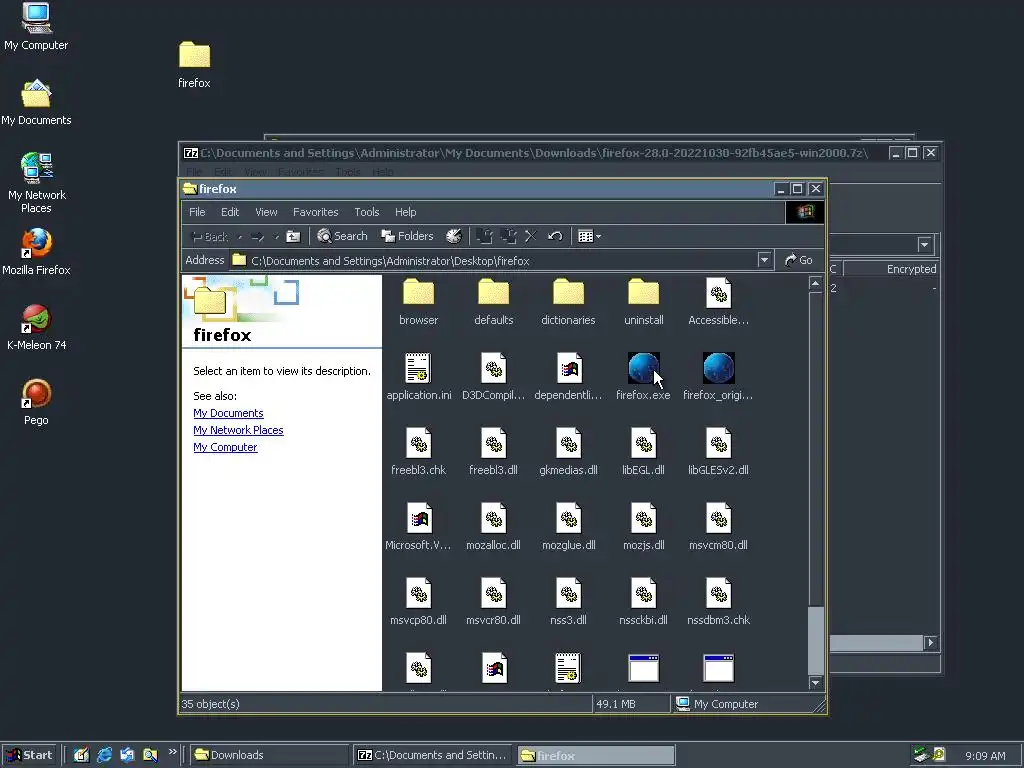Open the Favorites menu
Image resolution: width=1024 pixels, height=768 pixels.
click(x=315, y=212)
